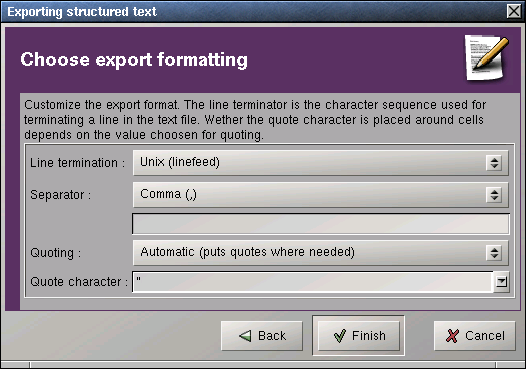Click the Exporting structured text title bar
This screenshot has width=526, height=369.
tap(253, 11)
